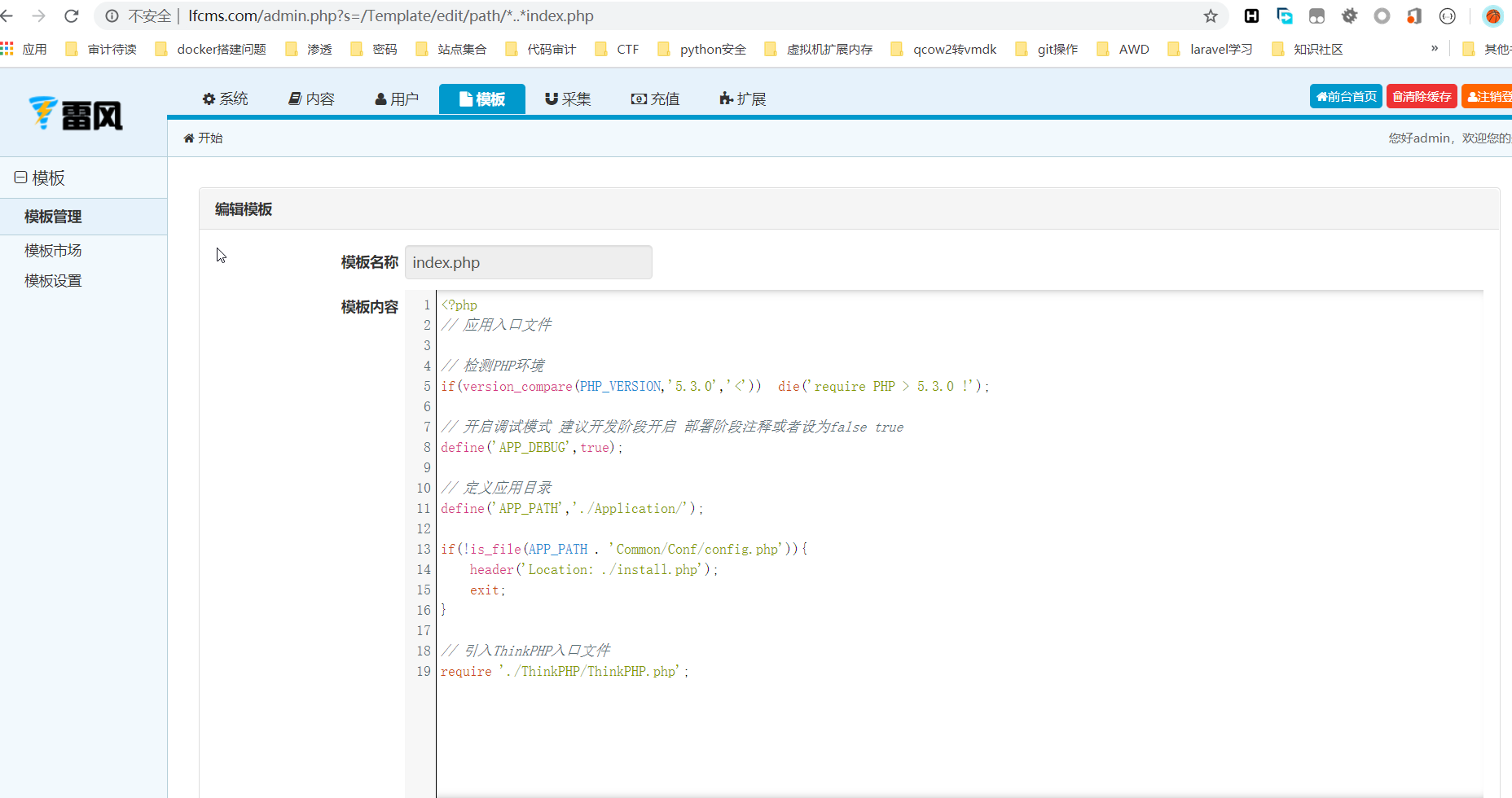1512x798 pixels.
Task: Click the site info icon in the address bar
Action: tap(112, 16)
